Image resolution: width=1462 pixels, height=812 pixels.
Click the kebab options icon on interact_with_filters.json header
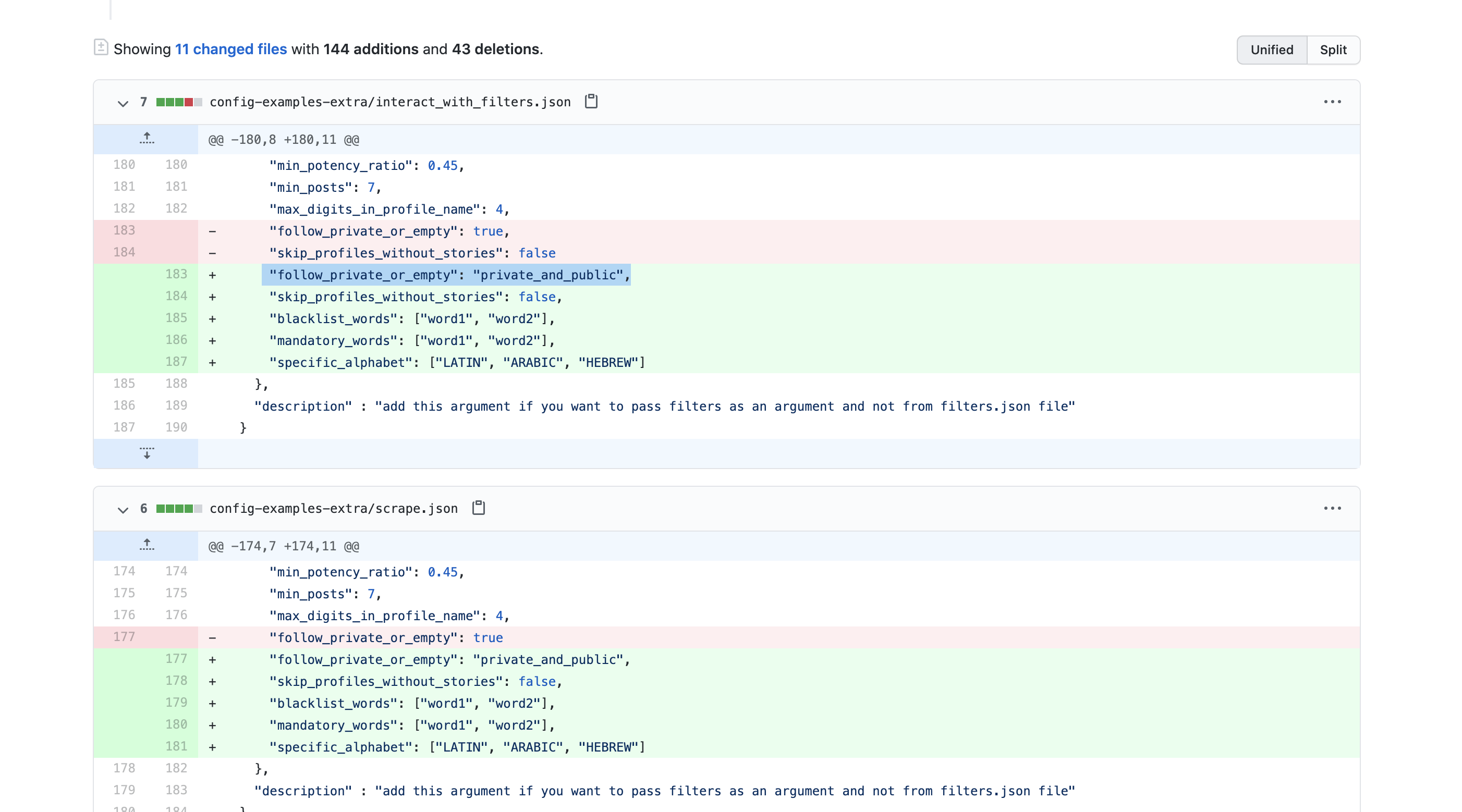pyautogui.click(x=1333, y=102)
